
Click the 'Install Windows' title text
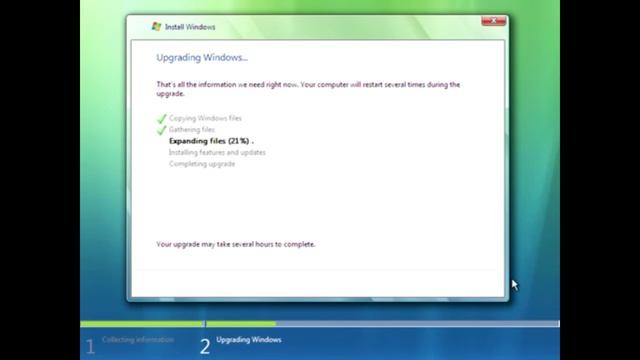(x=190, y=27)
